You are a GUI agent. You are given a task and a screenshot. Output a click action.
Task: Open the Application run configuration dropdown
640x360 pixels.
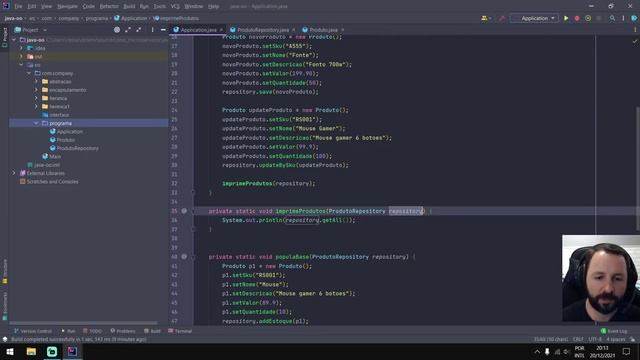(535, 18)
